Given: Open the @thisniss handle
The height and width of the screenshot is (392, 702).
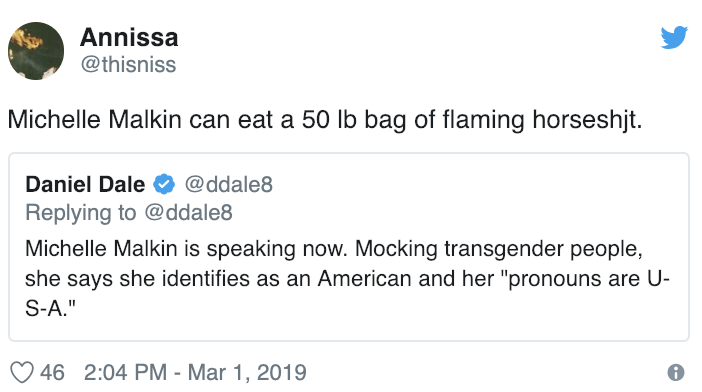Looking at the screenshot, I should coord(128,64).
